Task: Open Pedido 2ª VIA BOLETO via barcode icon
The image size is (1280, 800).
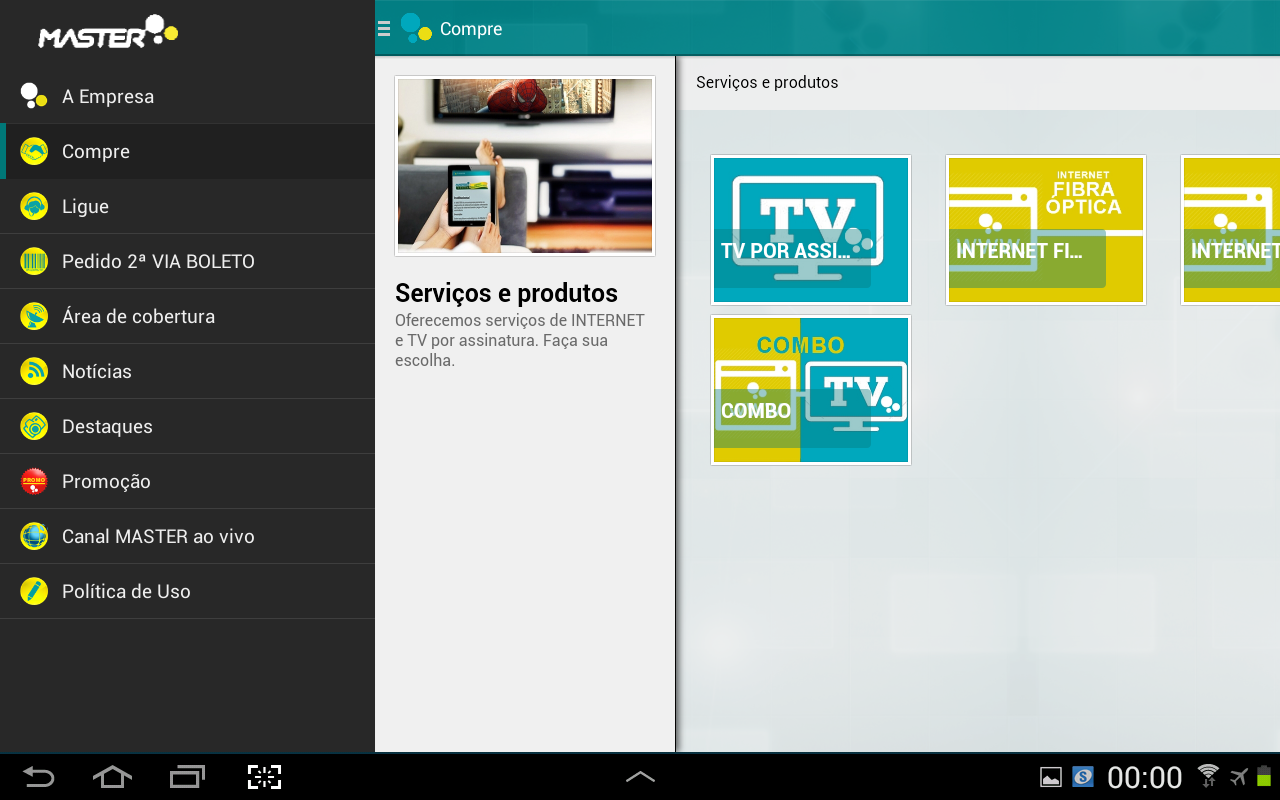Action: [33, 261]
